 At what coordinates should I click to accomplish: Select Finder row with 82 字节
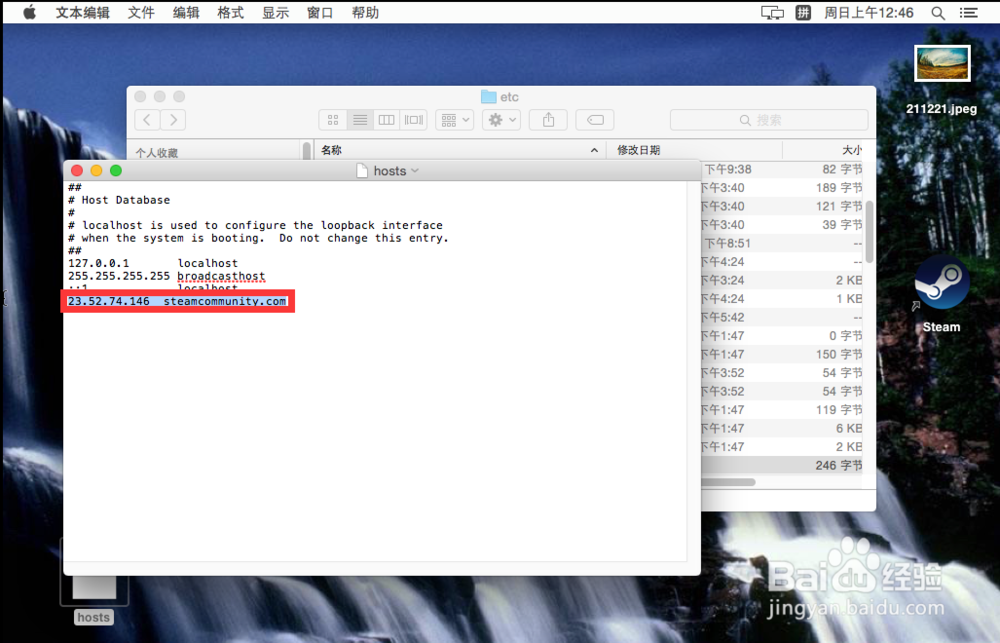pyautogui.click(x=784, y=169)
